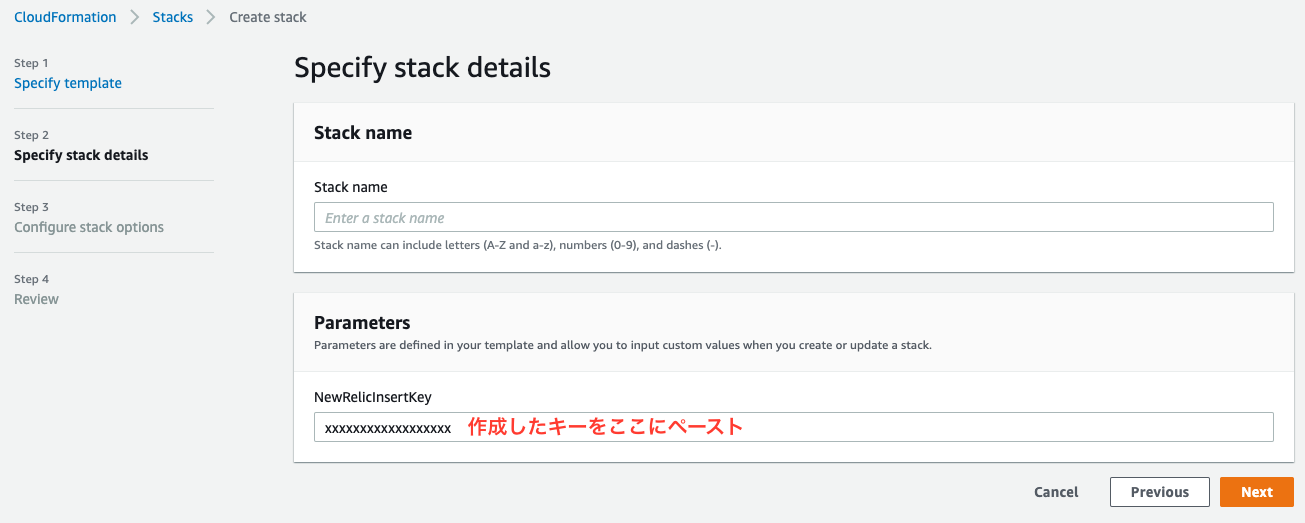Image resolution: width=1305 pixels, height=523 pixels.
Task: Go to the Stacks breadcrumb link
Action: (173, 17)
